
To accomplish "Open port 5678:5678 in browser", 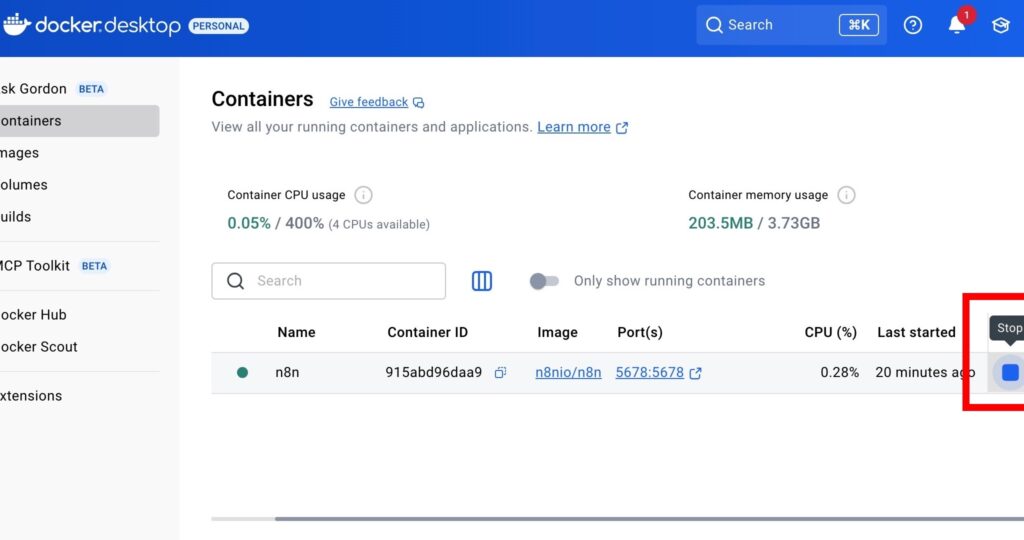I will 650,372.
